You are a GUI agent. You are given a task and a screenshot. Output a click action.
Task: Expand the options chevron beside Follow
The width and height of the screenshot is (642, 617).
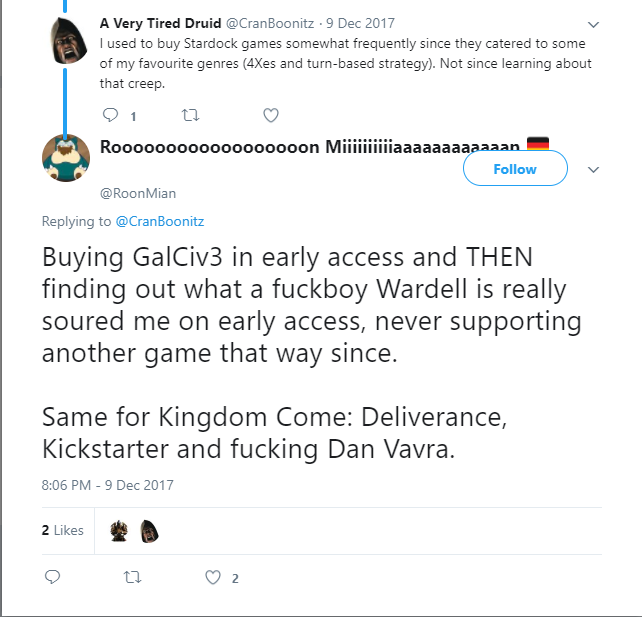[593, 169]
